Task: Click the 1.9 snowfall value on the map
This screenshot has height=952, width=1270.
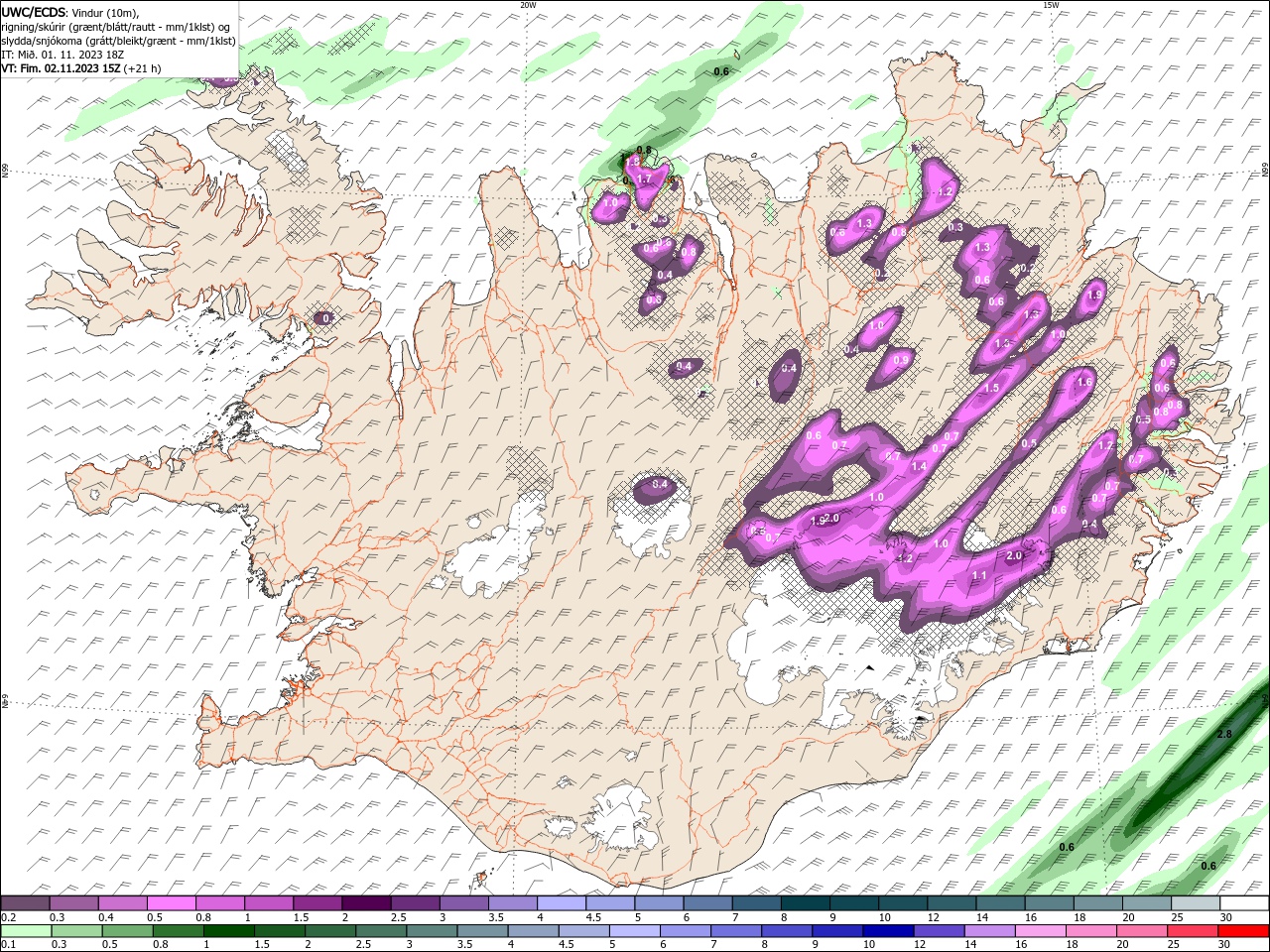Action: (x=1095, y=295)
